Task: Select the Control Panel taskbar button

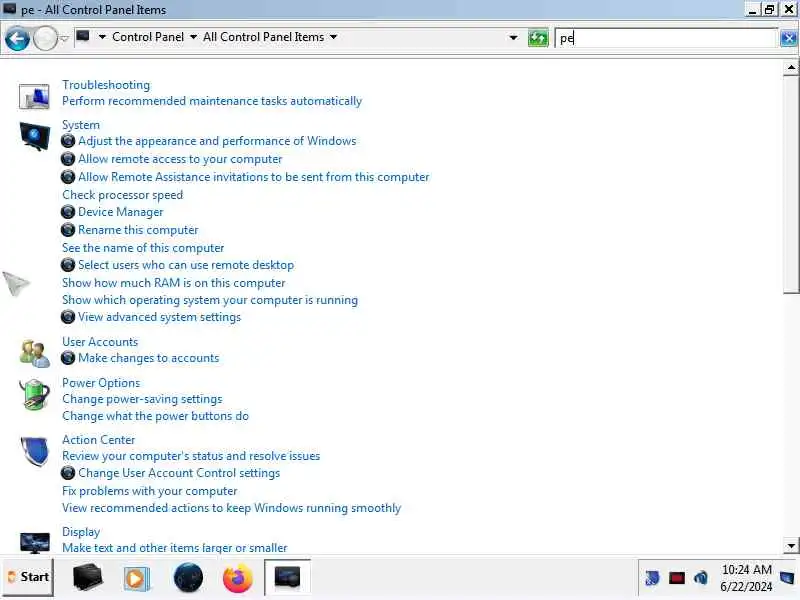Action: tap(287, 578)
